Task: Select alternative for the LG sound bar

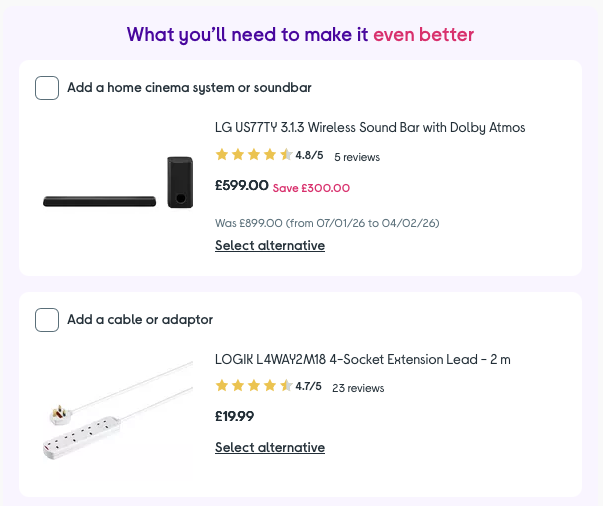Action: pyautogui.click(x=270, y=246)
